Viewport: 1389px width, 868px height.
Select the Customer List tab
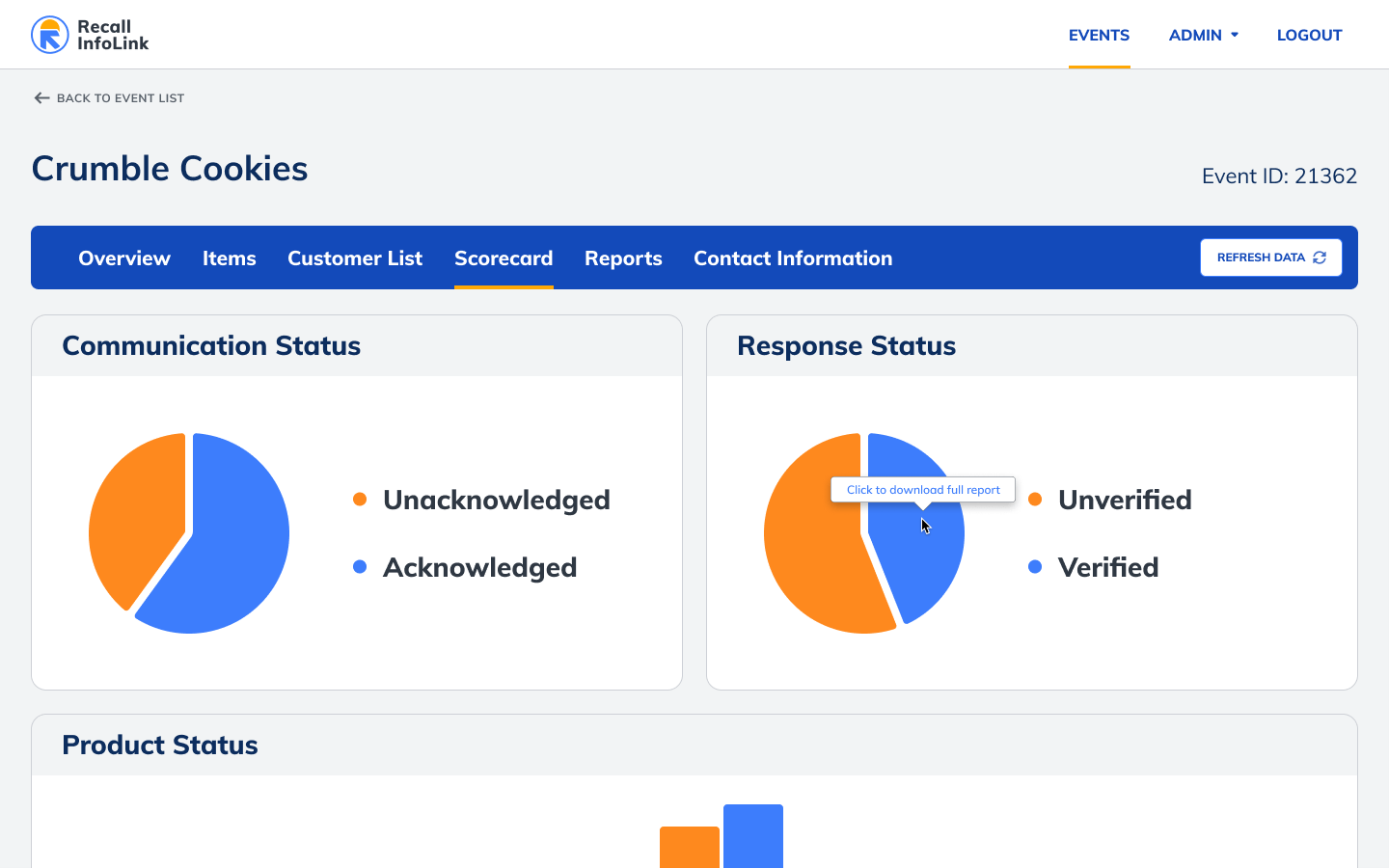(x=355, y=258)
